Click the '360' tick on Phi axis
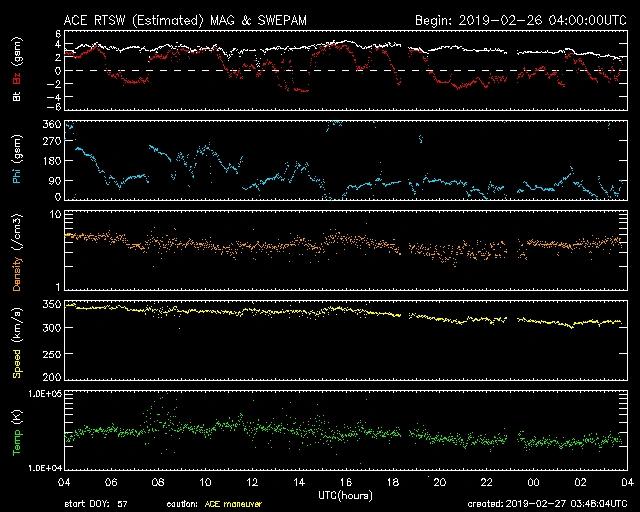Screen dimensions: 640x512 (52, 124)
